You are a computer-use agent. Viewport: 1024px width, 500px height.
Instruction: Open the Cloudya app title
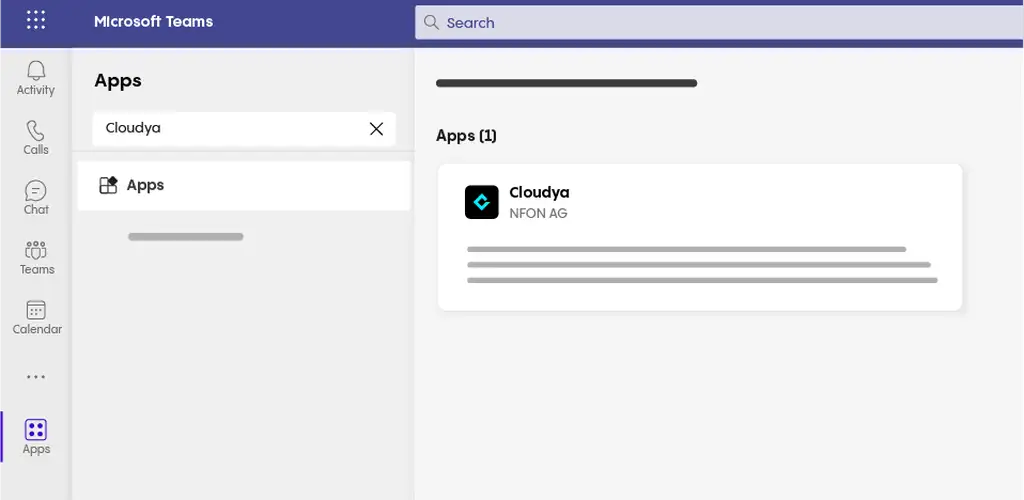tap(539, 192)
